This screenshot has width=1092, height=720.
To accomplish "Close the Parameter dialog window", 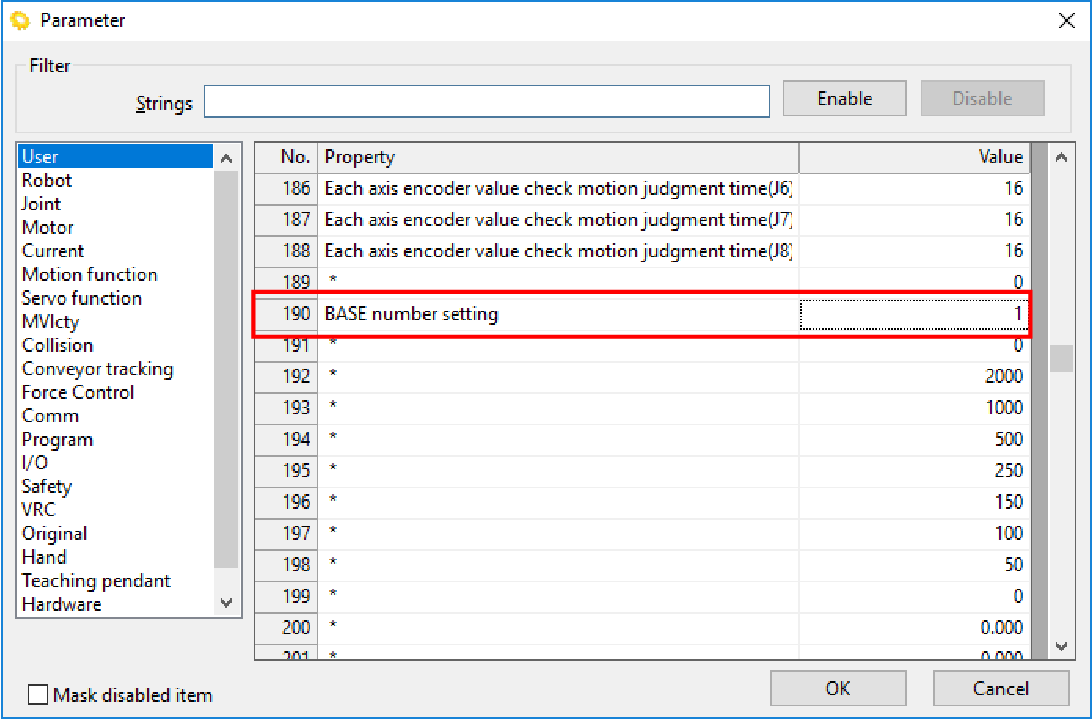I will tap(1067, 21).
